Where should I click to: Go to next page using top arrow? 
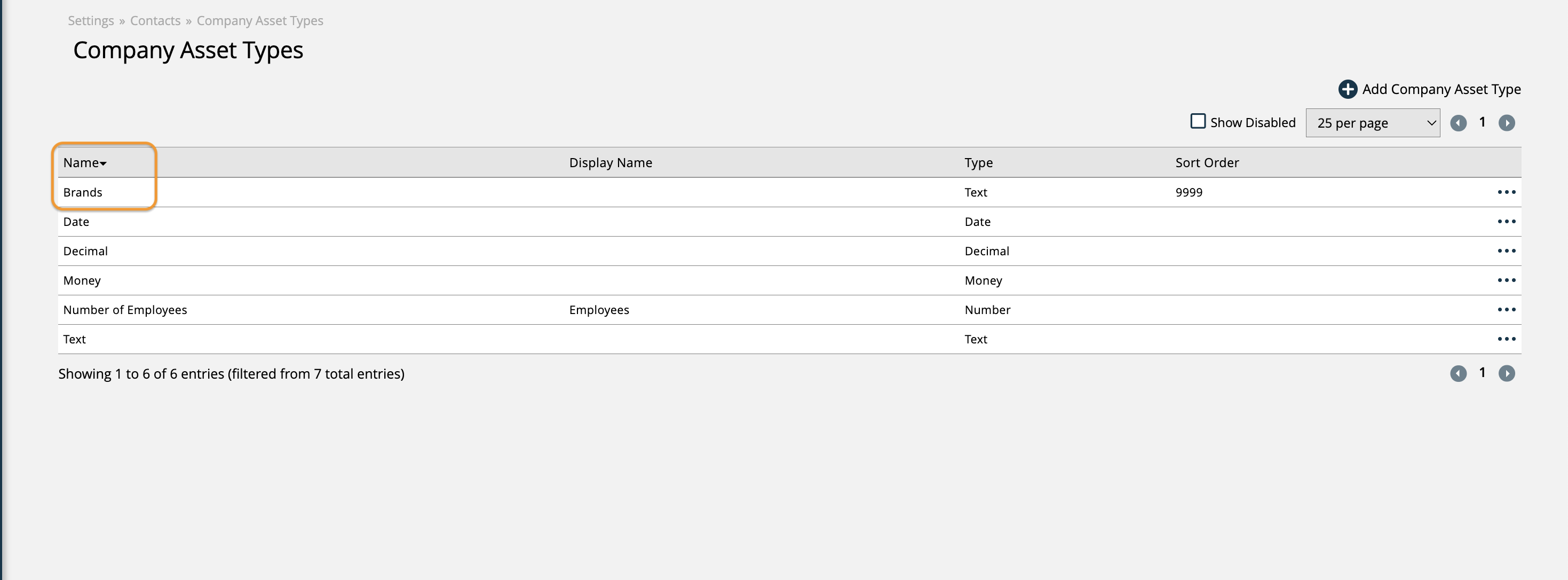pyautogui.click(x=1506, y=123)
